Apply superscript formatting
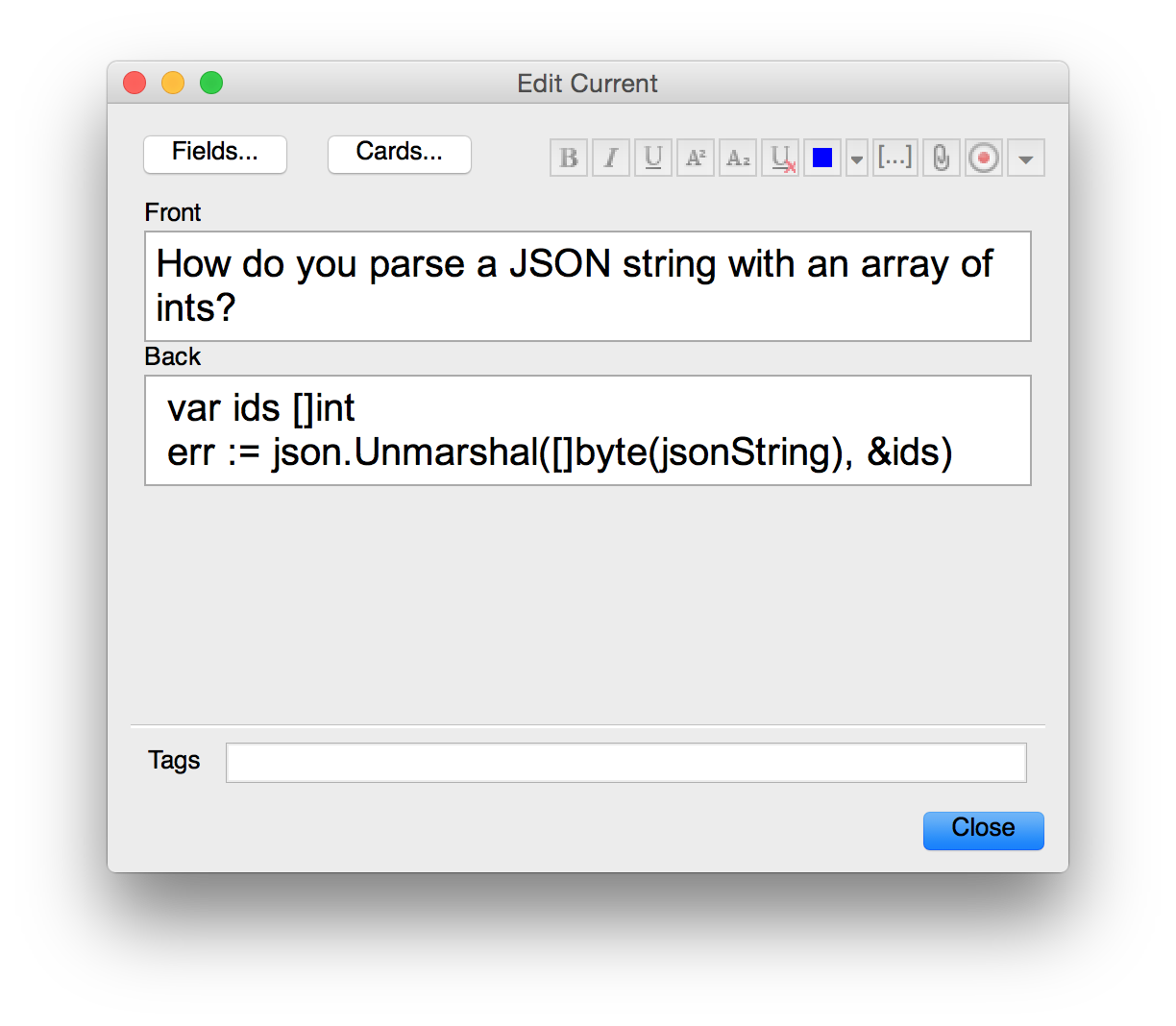This screenshot has height=1026, width=1176. pyautogui.click(x=695, y=158)
